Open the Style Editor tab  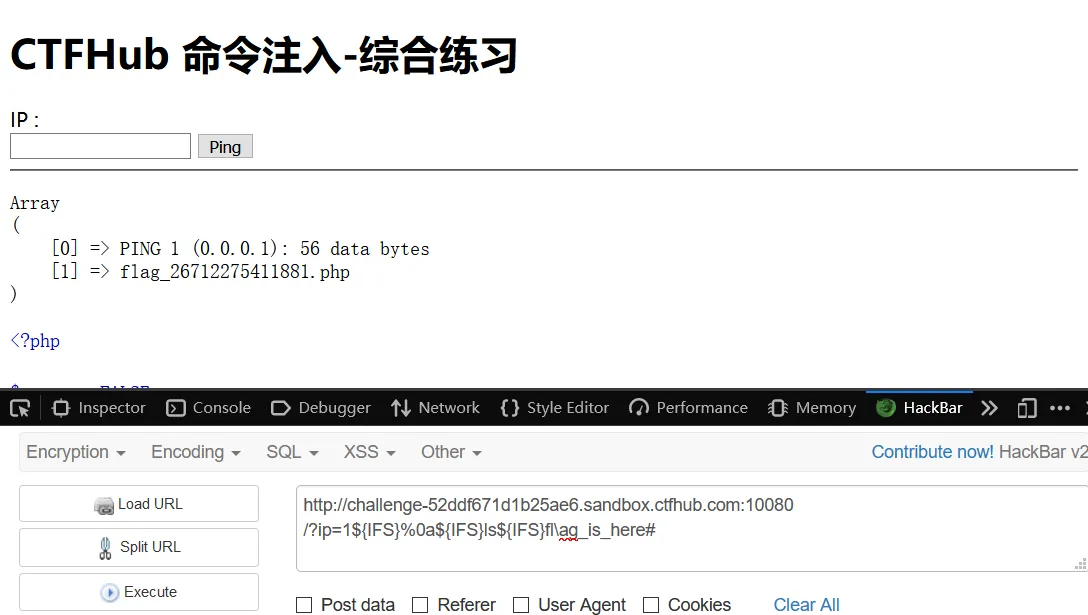click(554, 408)
